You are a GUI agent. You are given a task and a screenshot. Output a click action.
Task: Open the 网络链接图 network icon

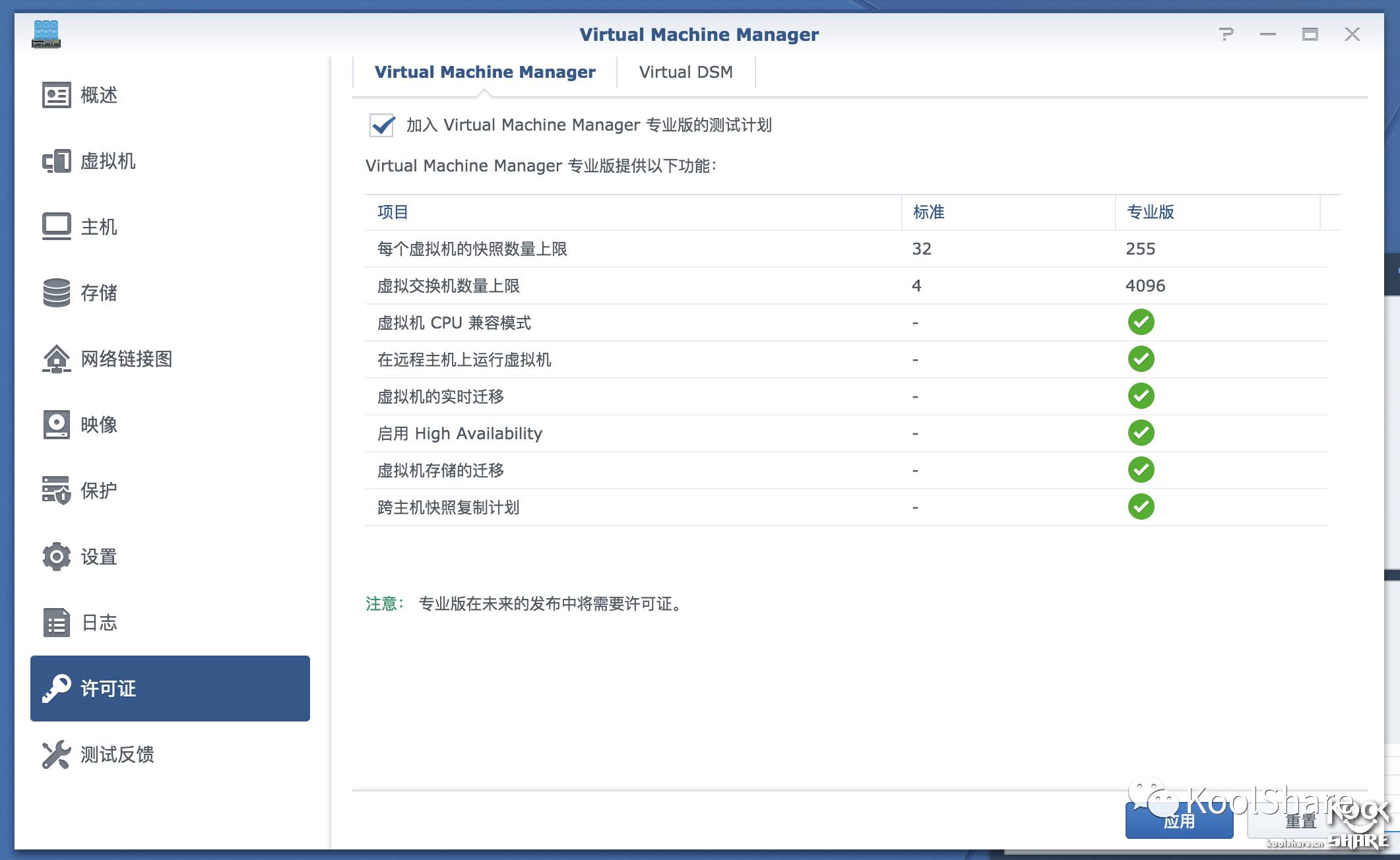[x=56, y=359]
